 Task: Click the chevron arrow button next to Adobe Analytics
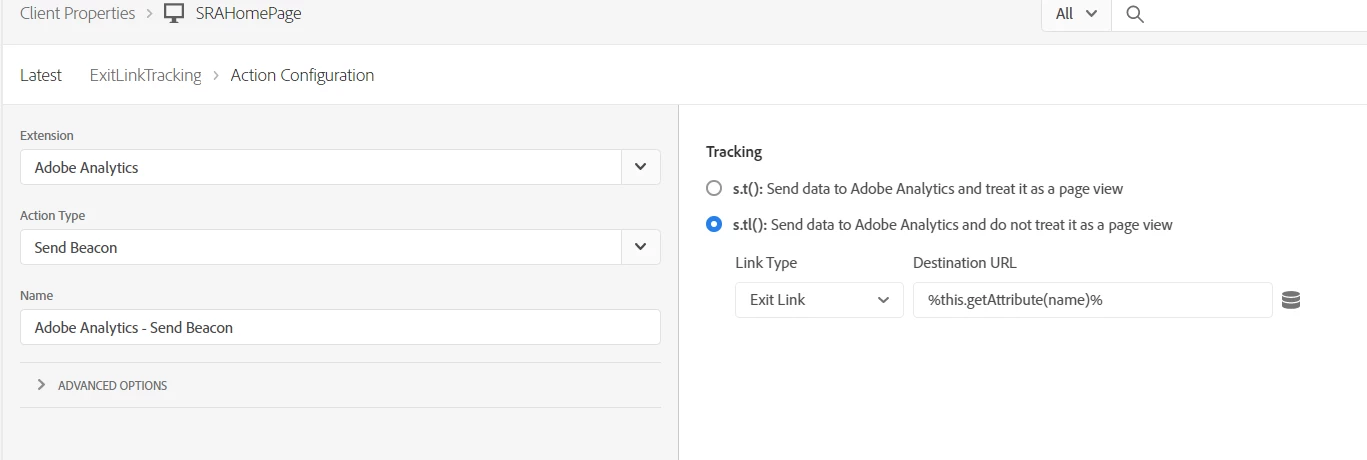641,167
